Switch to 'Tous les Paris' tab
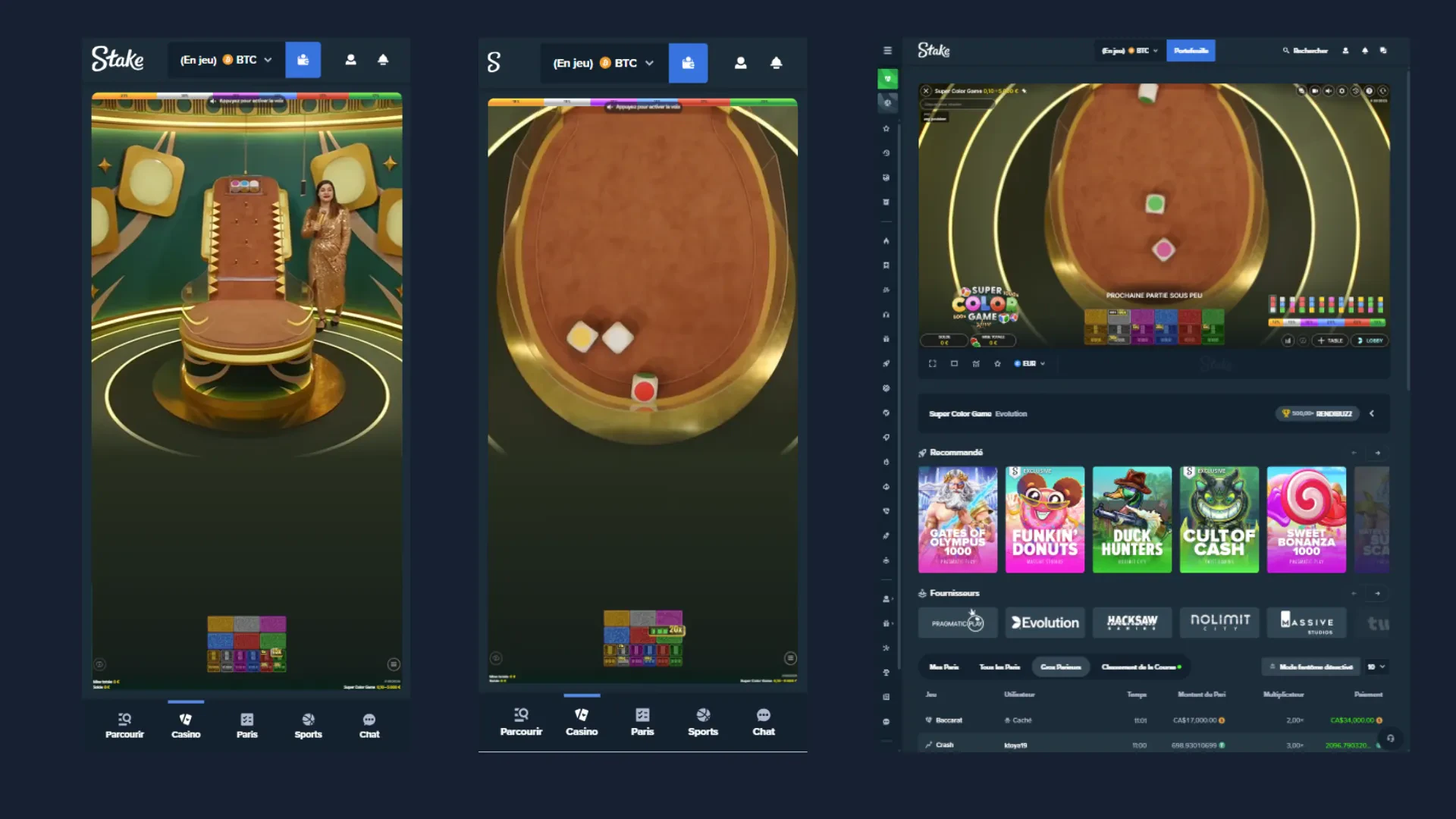 999,667
